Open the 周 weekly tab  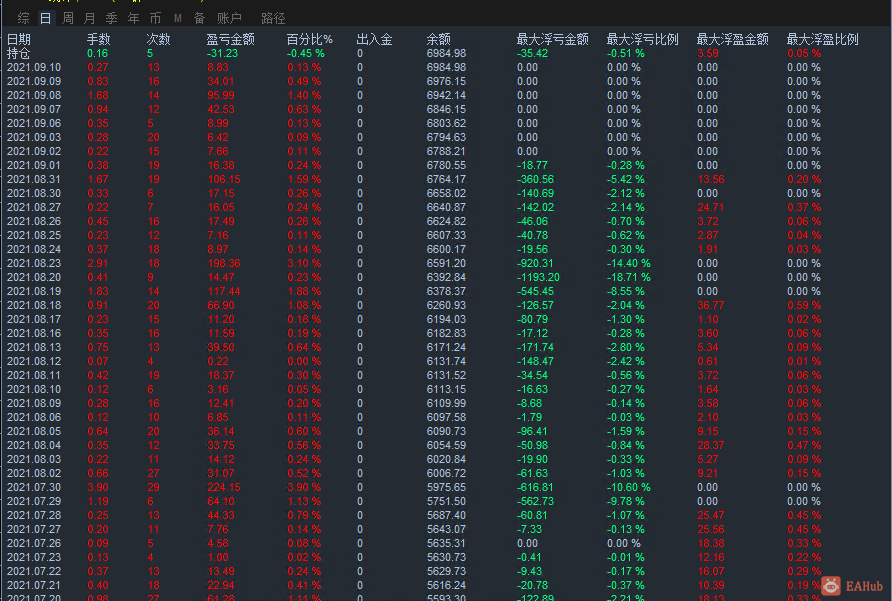point(68,19)
